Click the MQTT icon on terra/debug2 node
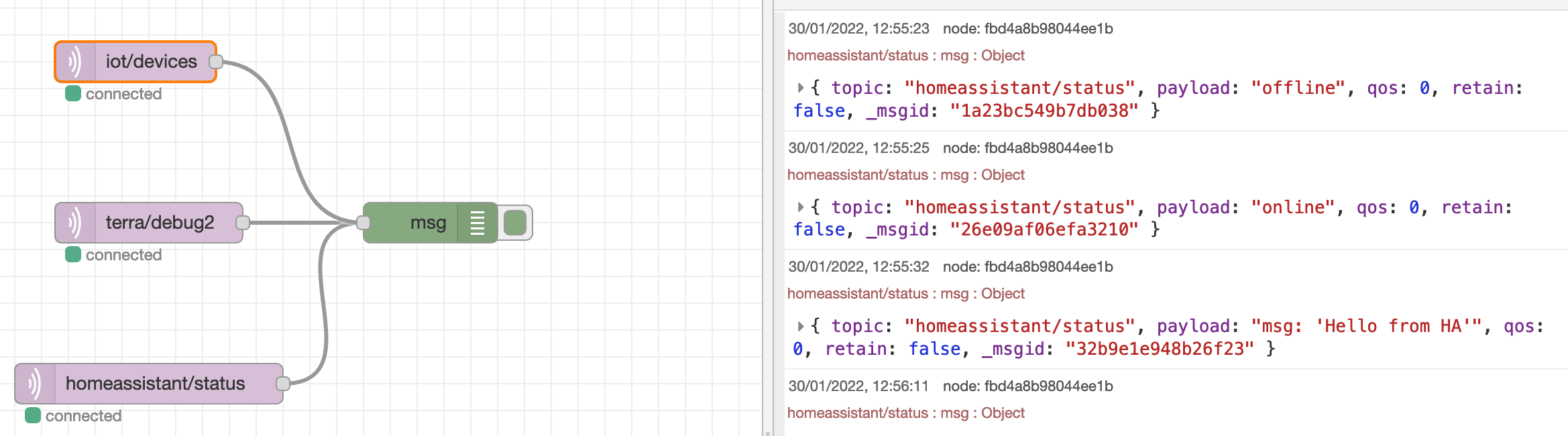The image size is (1568, 436). 75,223
